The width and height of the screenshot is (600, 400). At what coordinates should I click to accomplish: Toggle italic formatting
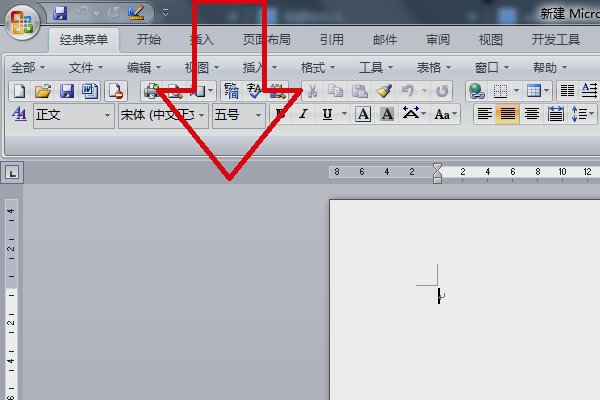tap(303, 114)
